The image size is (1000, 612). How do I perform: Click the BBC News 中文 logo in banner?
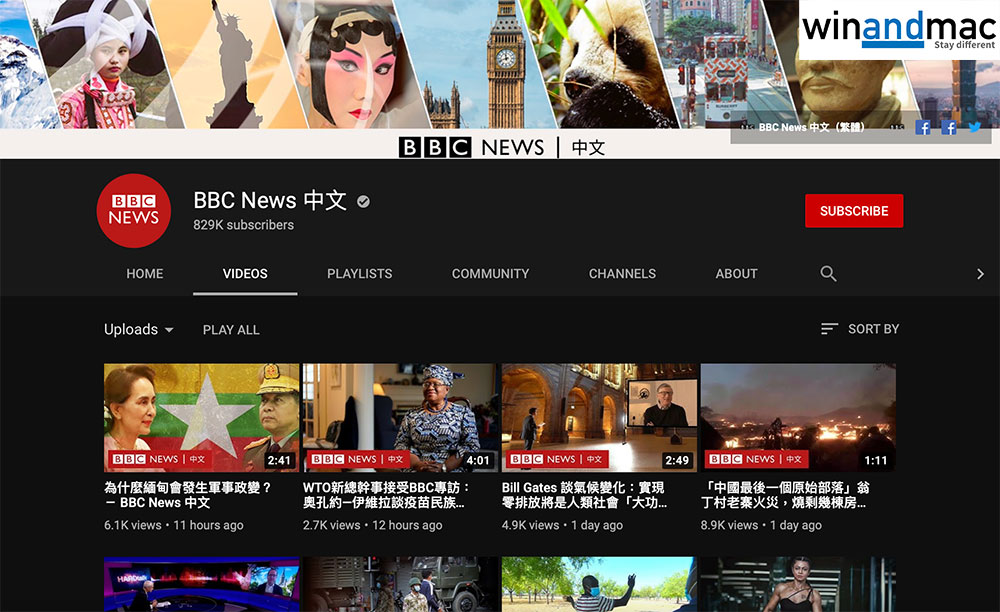pyautogui.click(x=501, y=147)
